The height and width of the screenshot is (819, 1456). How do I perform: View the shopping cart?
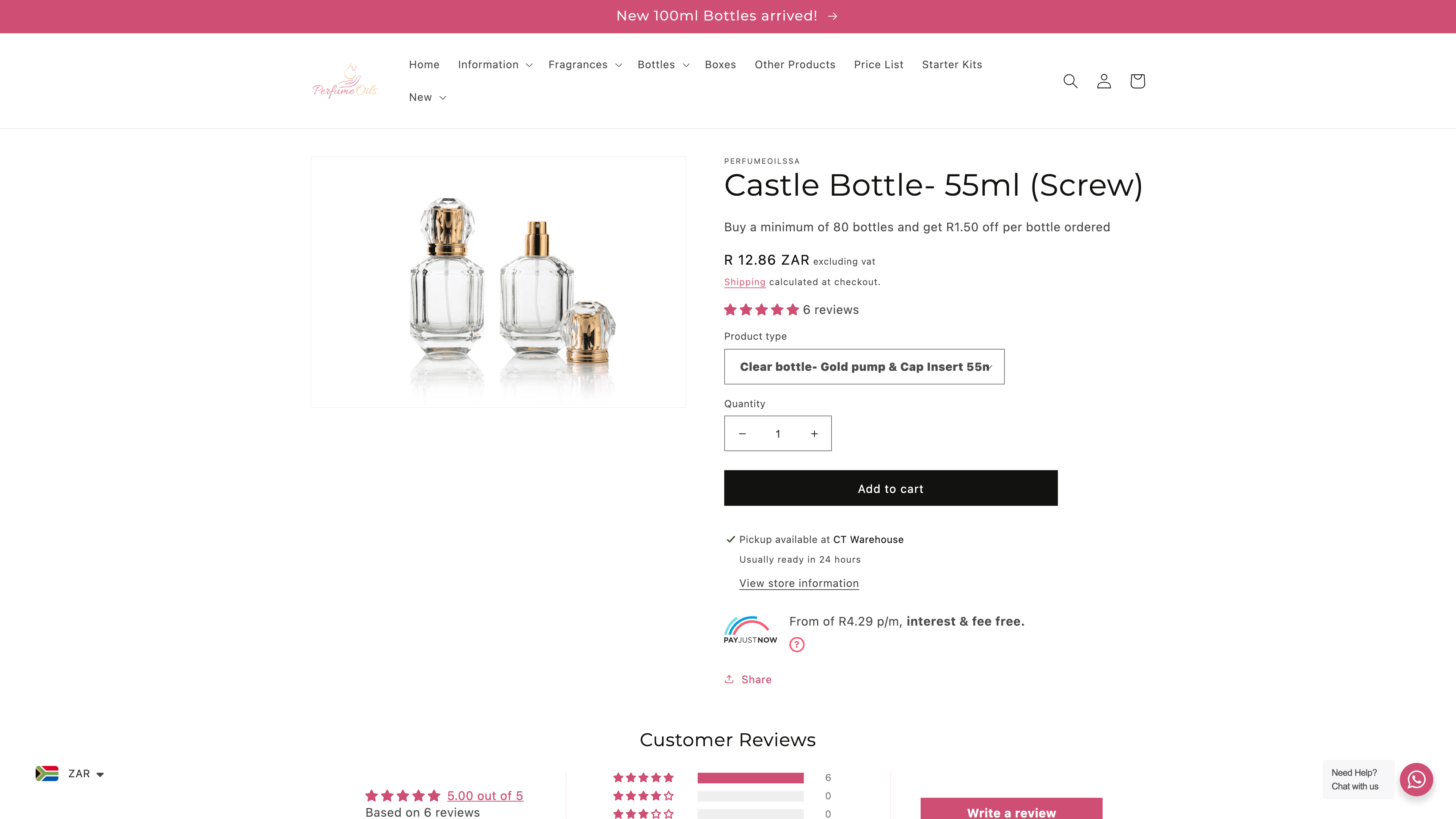pos(1137,81)
